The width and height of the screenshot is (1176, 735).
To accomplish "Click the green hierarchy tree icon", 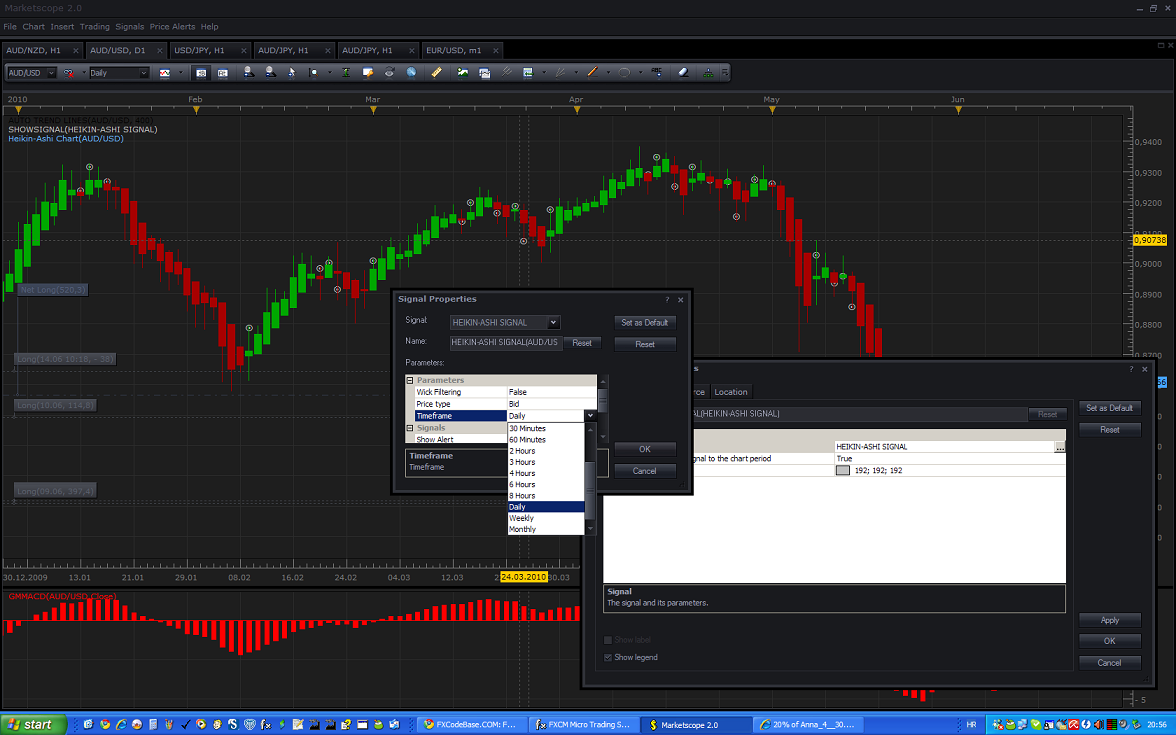I will [708, 73].
